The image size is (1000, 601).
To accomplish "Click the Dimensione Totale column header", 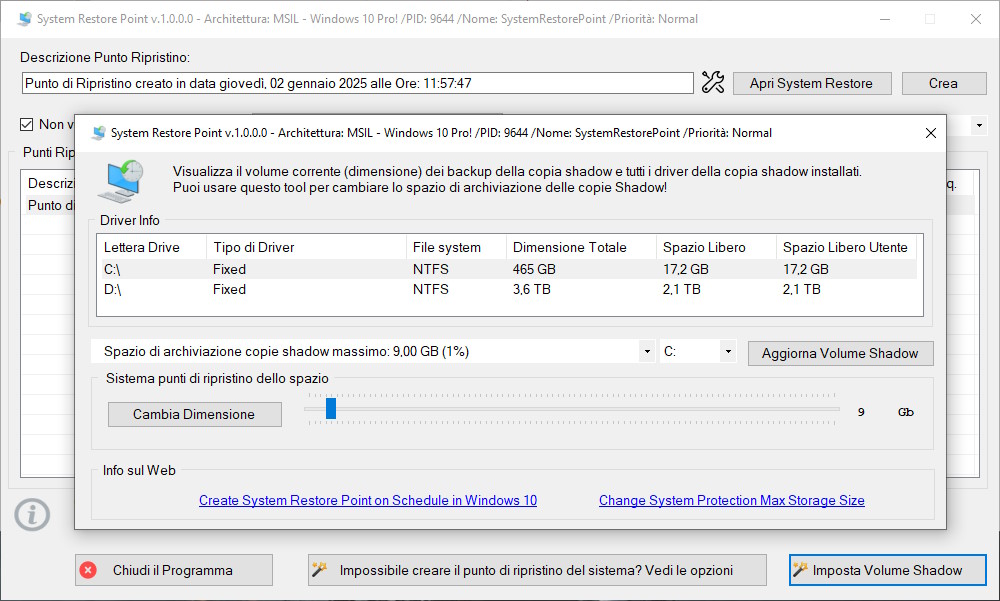I will click(x=581, y=247).
